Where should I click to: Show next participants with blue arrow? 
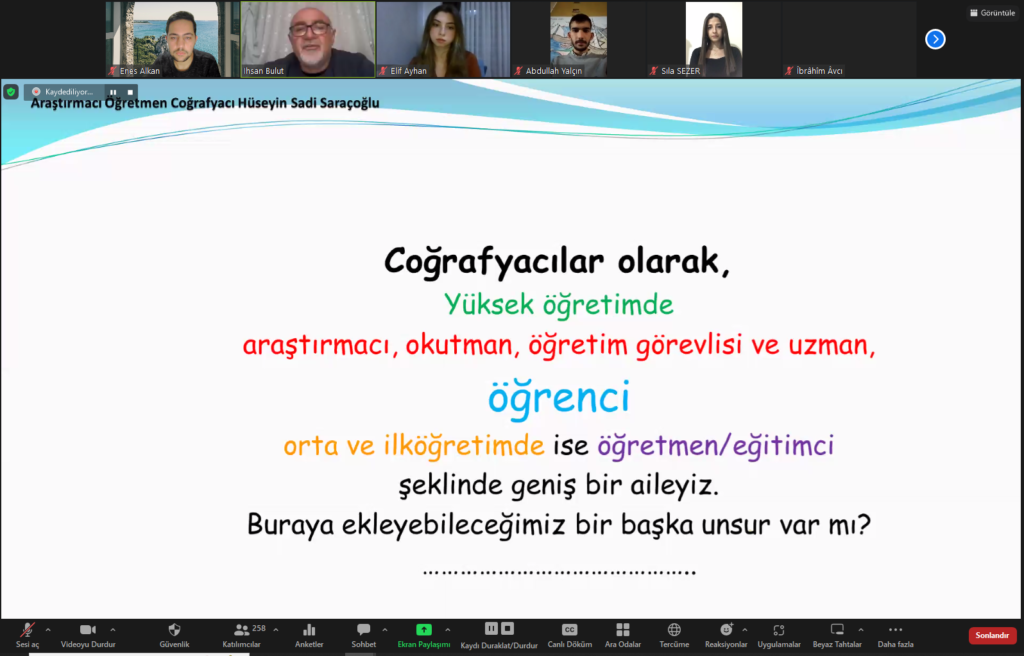pyautogui.click(x=935, y=39)
